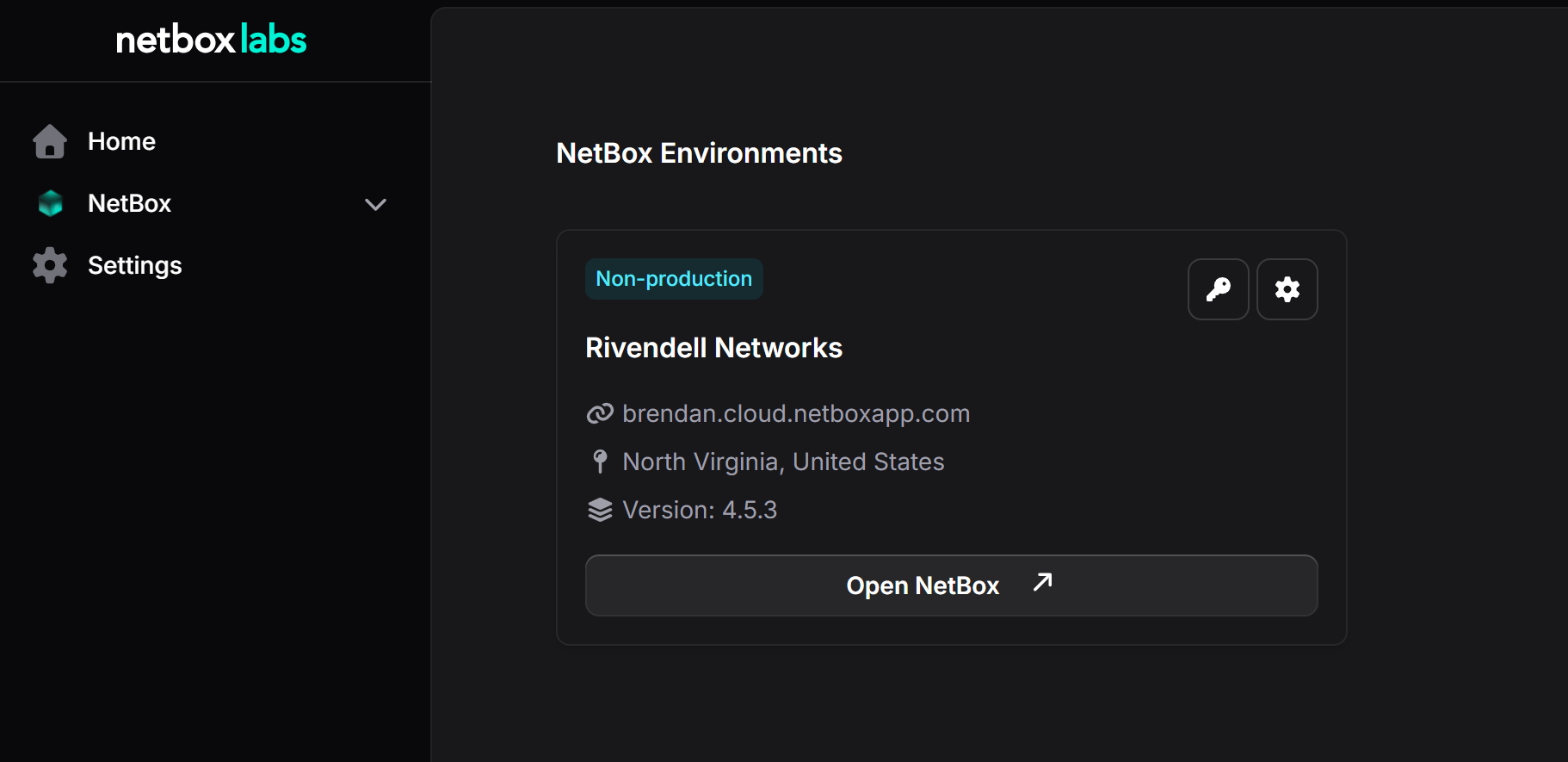The width and height of the screenshot is (1568, 762).
Task: Click the Home house icon
Action: [x=50, y=141]
